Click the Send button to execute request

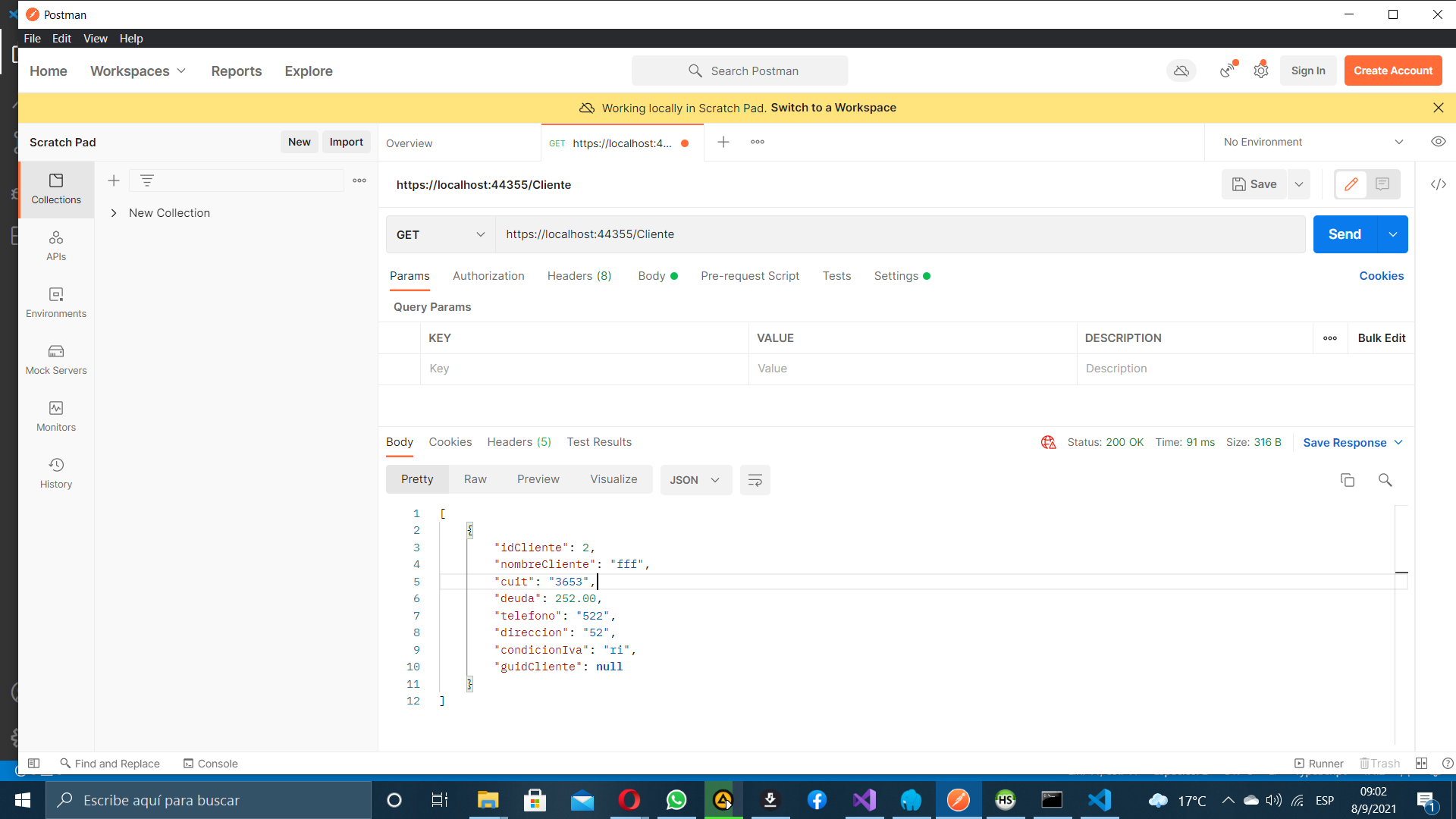point(1345,233)
